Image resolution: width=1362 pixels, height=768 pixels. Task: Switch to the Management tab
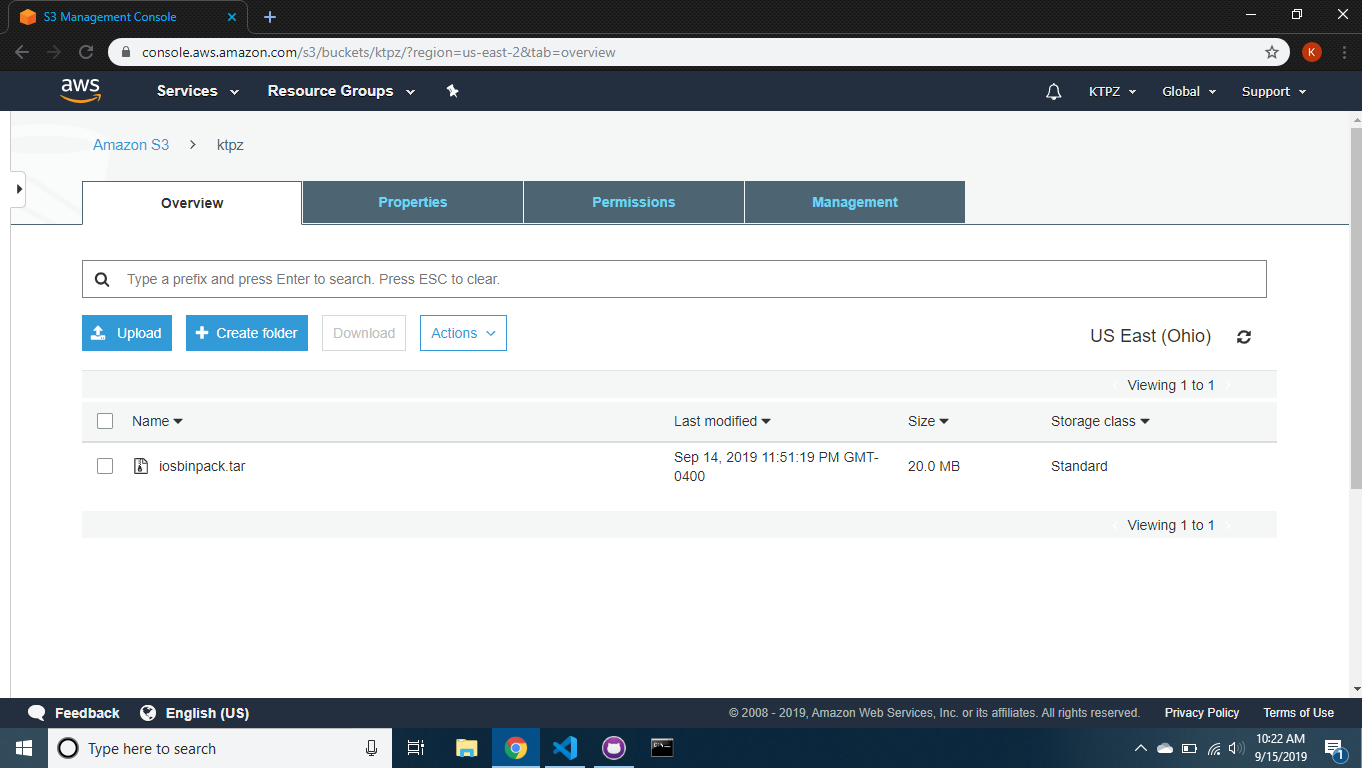pyautogui.click(x=855, y=202)
